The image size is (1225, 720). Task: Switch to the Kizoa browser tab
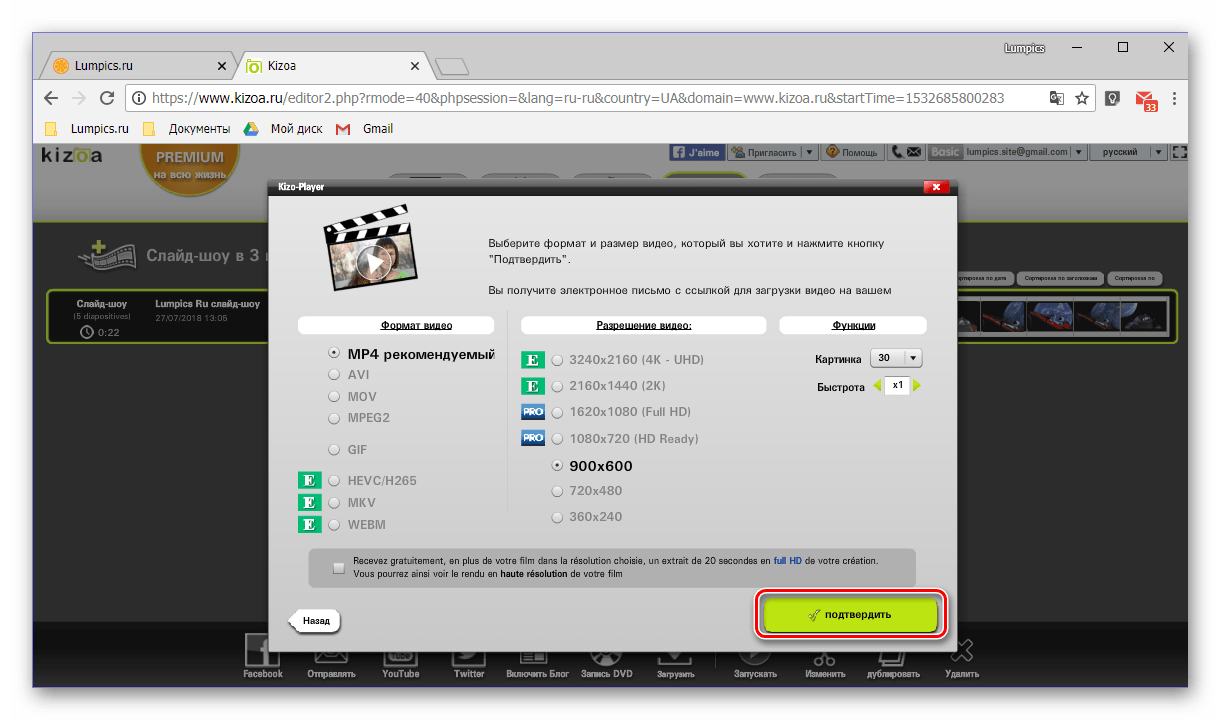pyautogui.click(x=334, y=66)
